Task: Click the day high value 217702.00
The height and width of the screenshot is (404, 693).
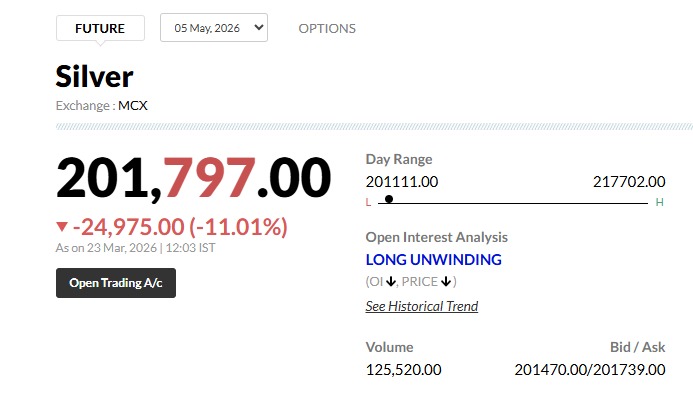Action: 629,181
